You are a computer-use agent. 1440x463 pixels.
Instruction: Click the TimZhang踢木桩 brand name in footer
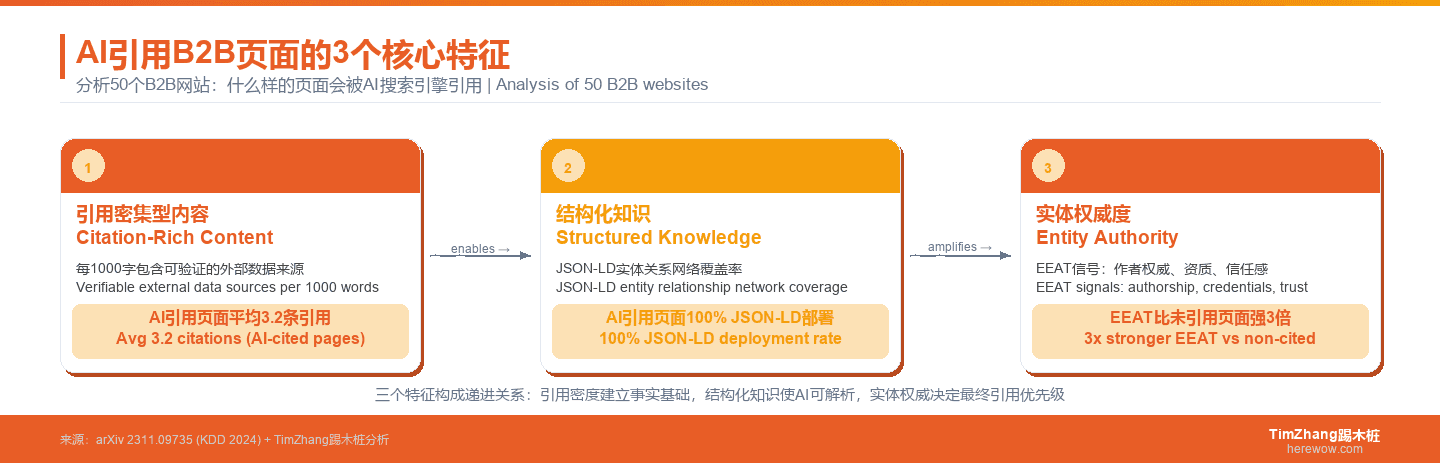(x=1324, y=434)
